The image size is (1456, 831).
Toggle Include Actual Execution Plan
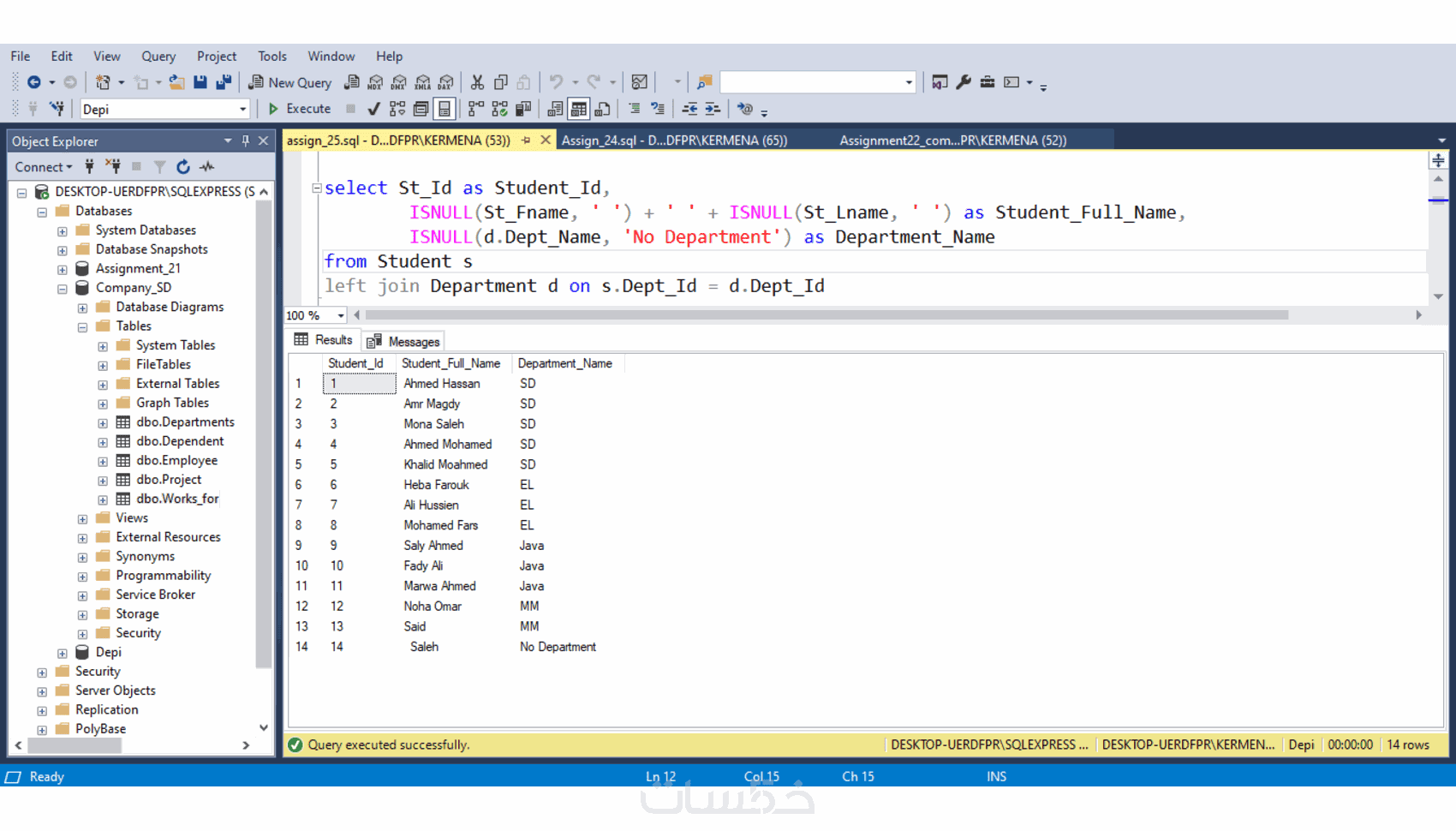(476, 109)
